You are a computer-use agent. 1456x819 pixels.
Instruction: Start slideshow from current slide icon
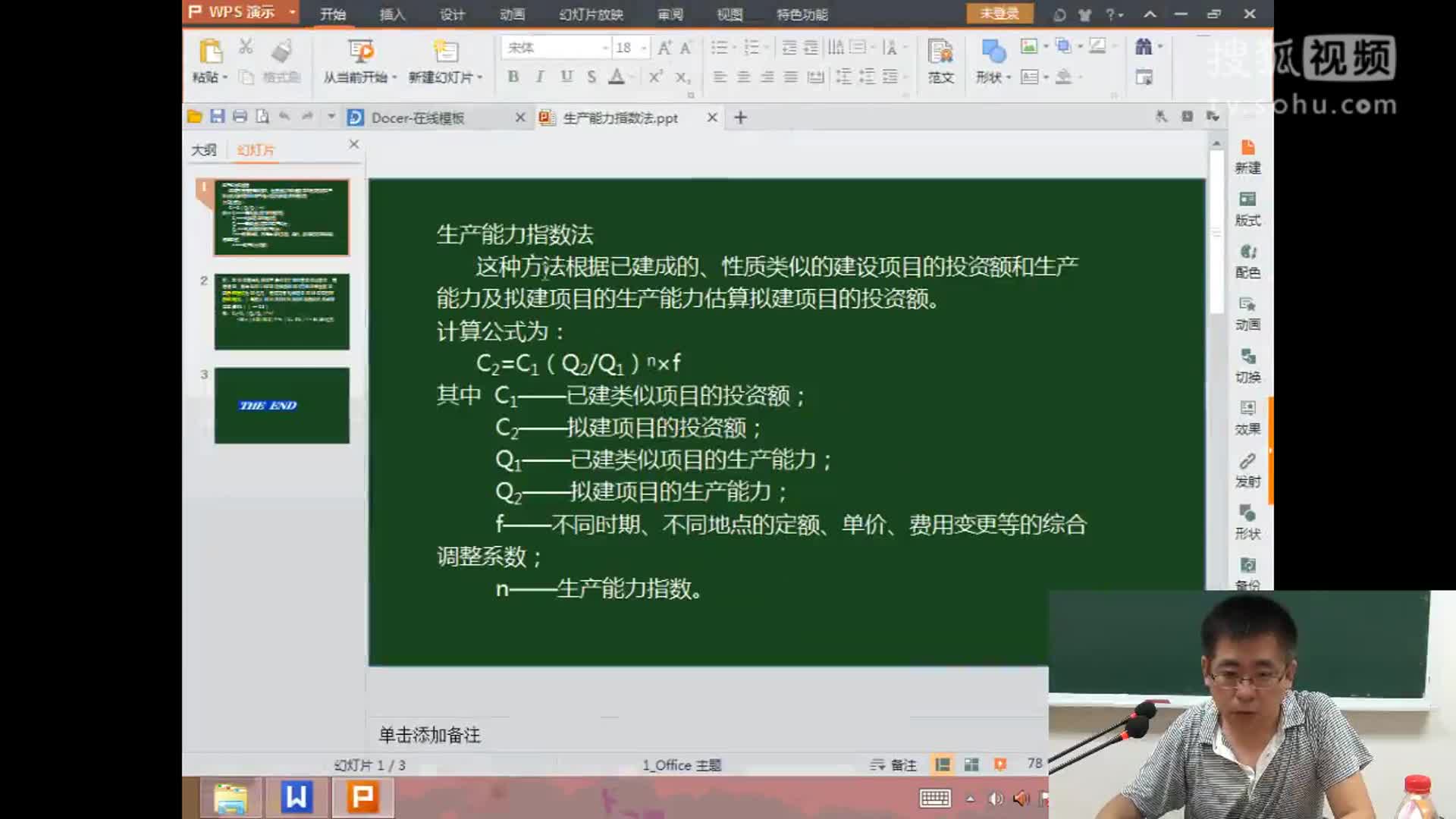[x=360, y=52]
